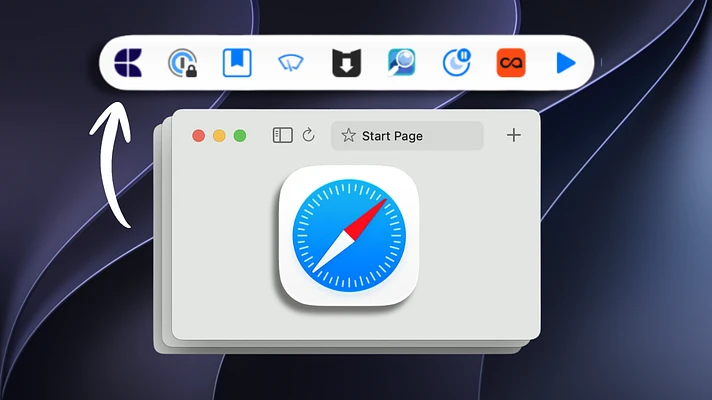This screenshot has width=712, height=400.
Task: Minimize the window with yellow button
Action: pyautogui.click(x=219, y=136)
